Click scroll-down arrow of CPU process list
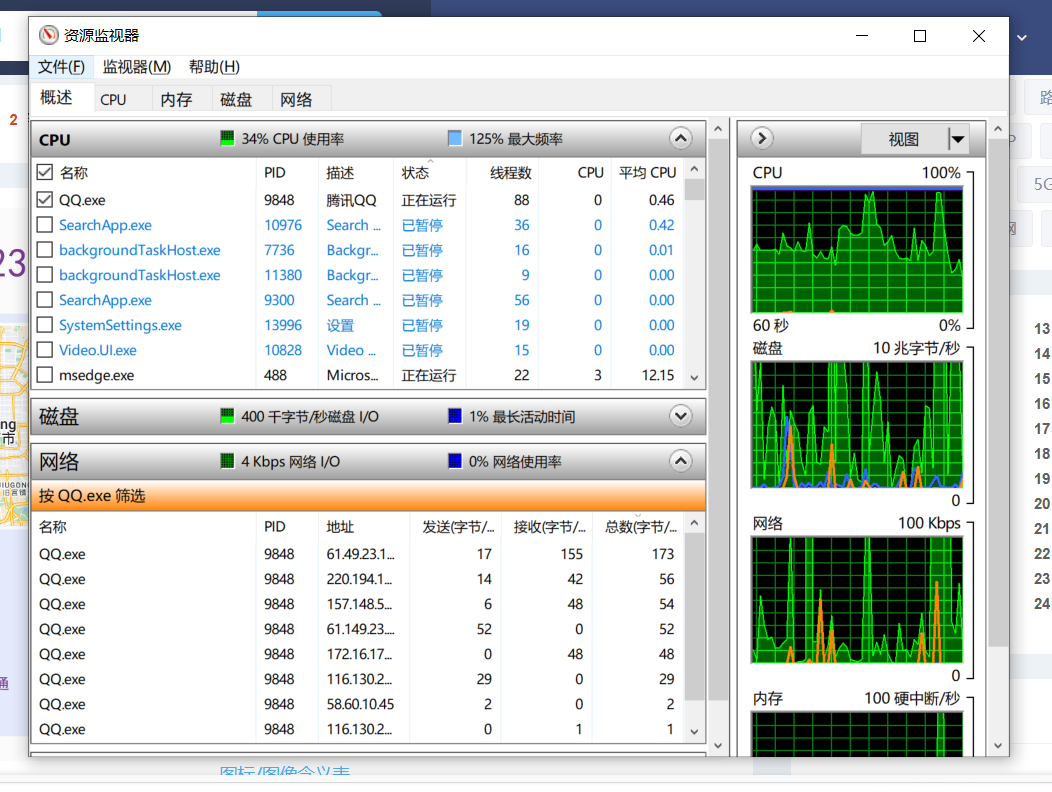The width and height of the screenshot is (1052, 792). click(694, 378)
